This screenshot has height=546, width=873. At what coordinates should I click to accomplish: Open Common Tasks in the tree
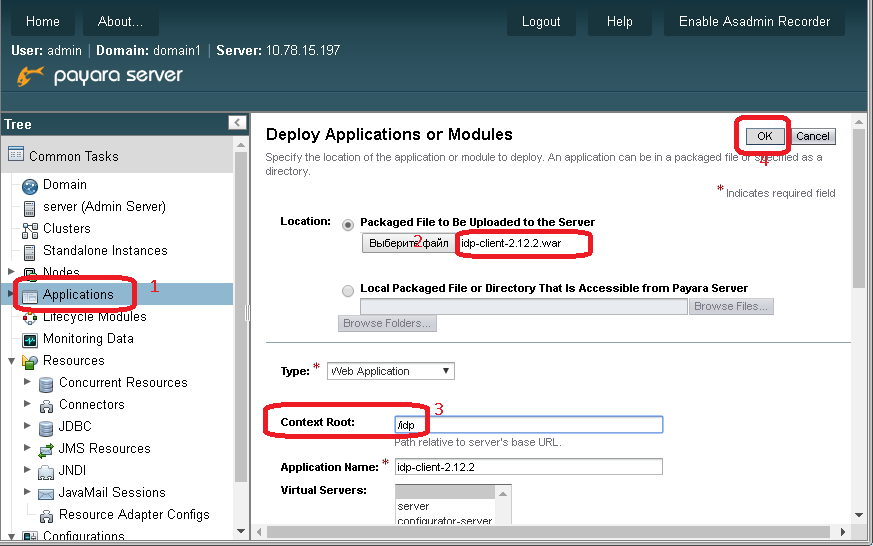73,156
